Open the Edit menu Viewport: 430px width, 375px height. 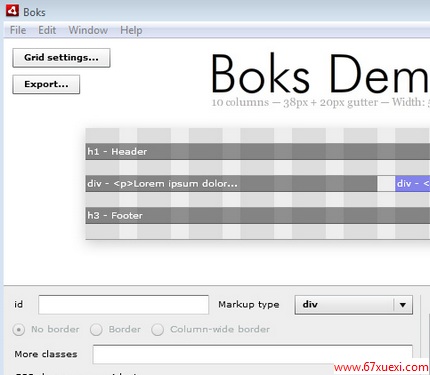coord(47,30)
